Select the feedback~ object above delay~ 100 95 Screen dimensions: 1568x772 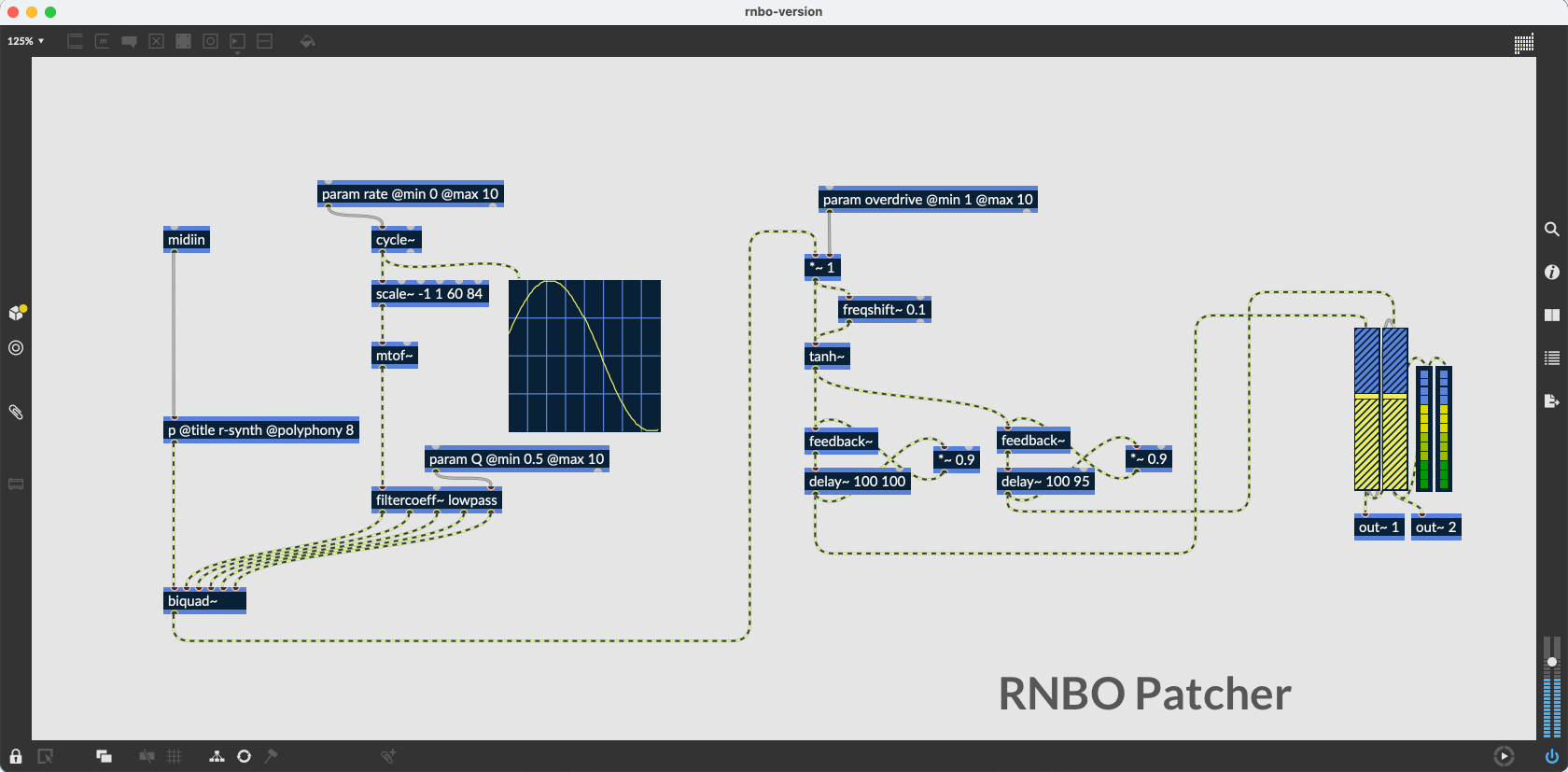tap(1033, 441)
